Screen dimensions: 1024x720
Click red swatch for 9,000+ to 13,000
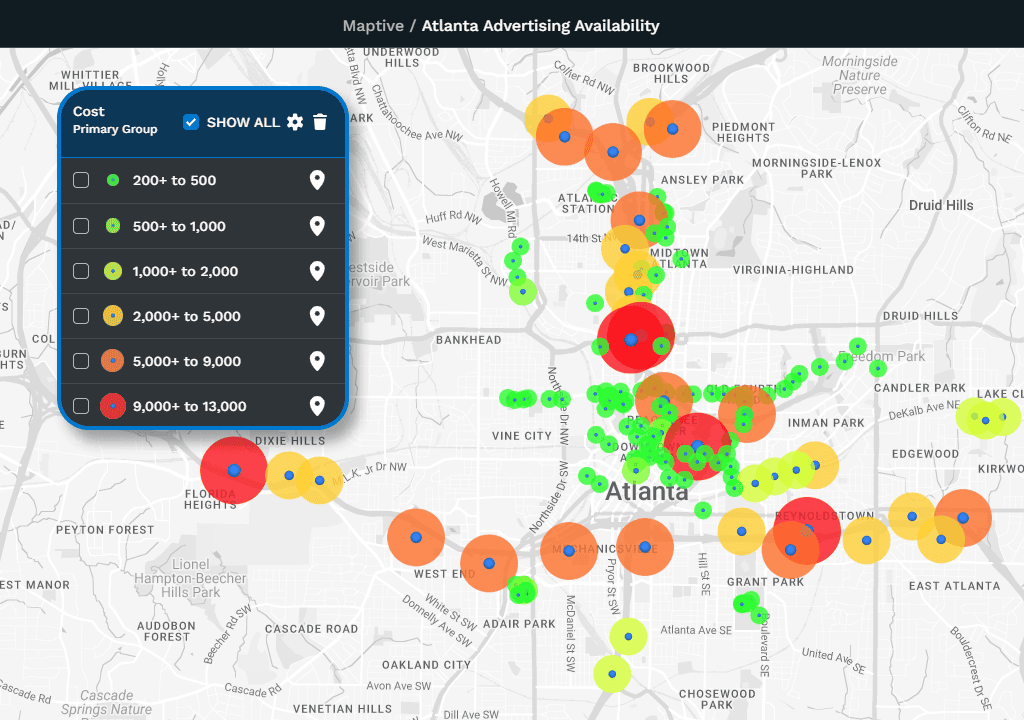(113, 406)
